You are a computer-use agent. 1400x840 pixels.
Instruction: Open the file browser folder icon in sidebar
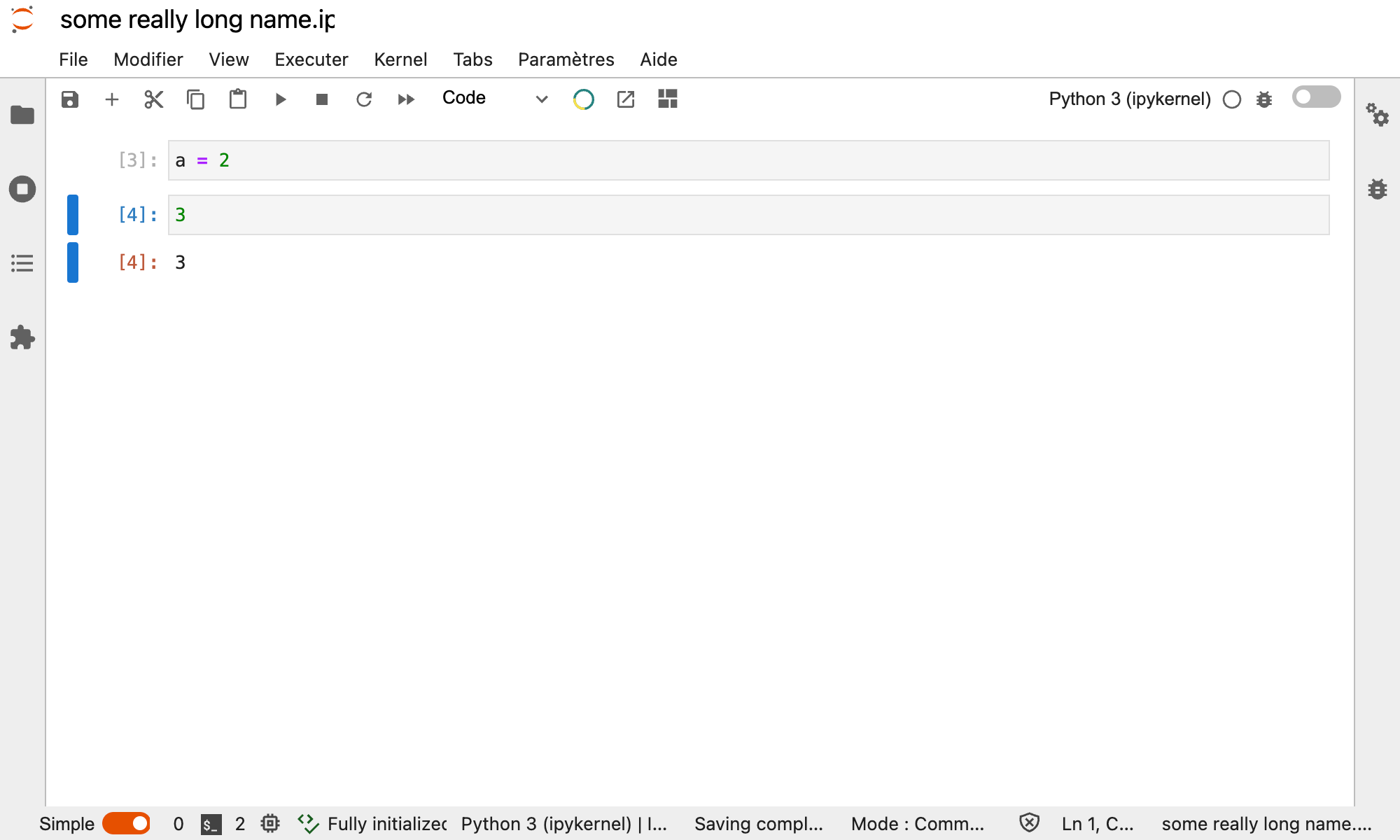tap(22, 115)
